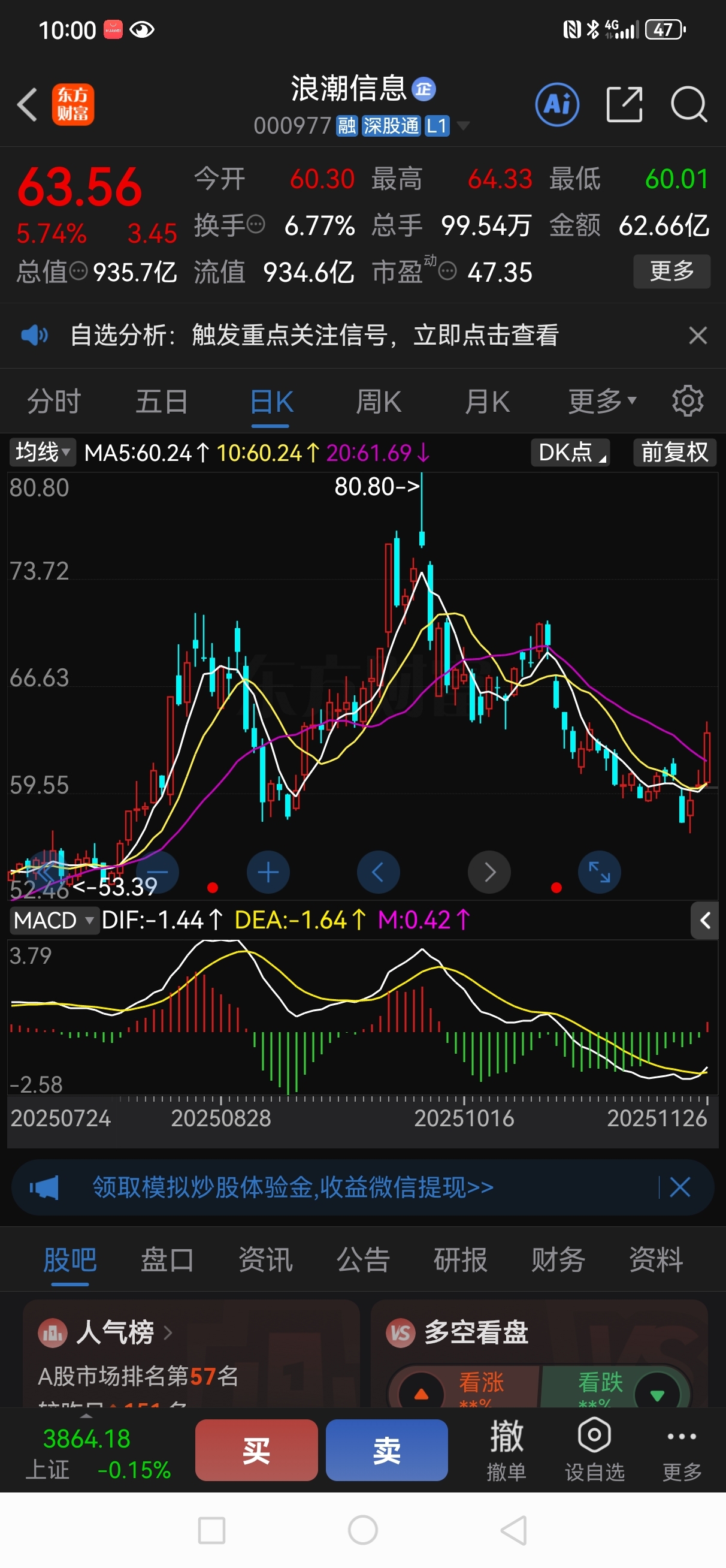Tap the 总值 info bubble icon
This screenshot has height=1568, width=726.
tap(78, 271)
